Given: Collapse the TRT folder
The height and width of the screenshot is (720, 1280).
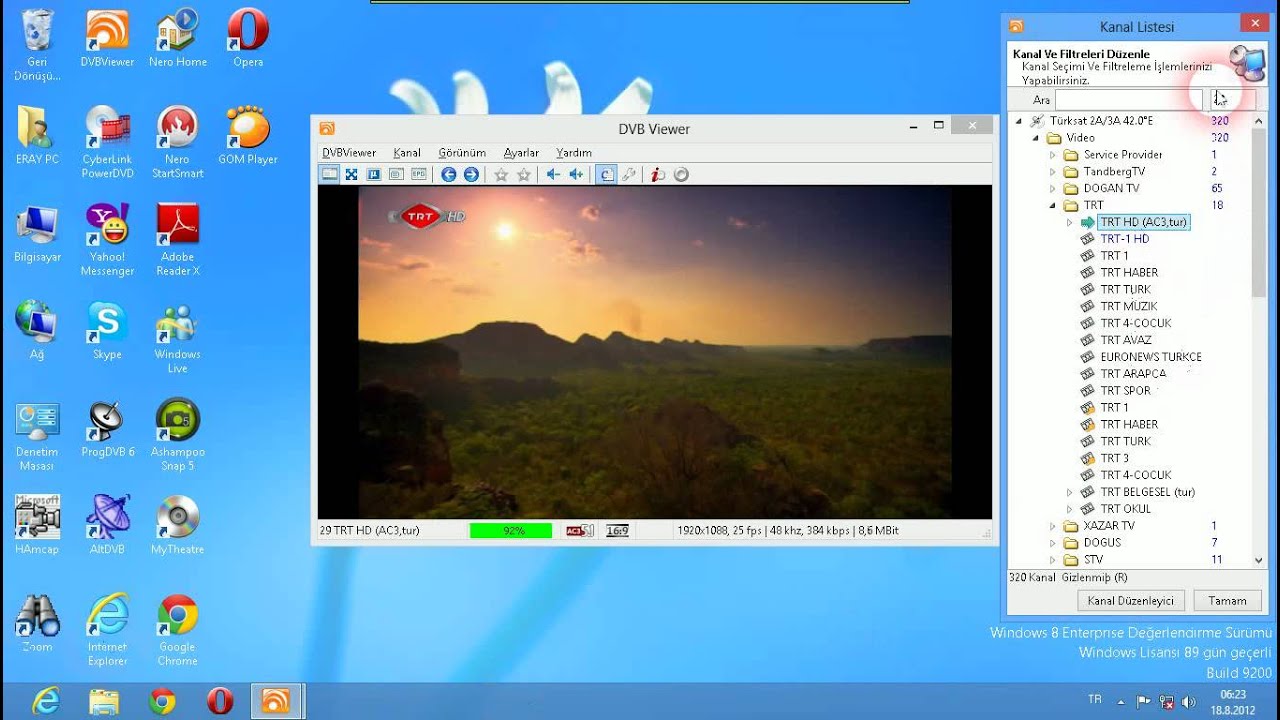Looking at the screenshot, I should pyautogui.click(x=1052, y=205).
